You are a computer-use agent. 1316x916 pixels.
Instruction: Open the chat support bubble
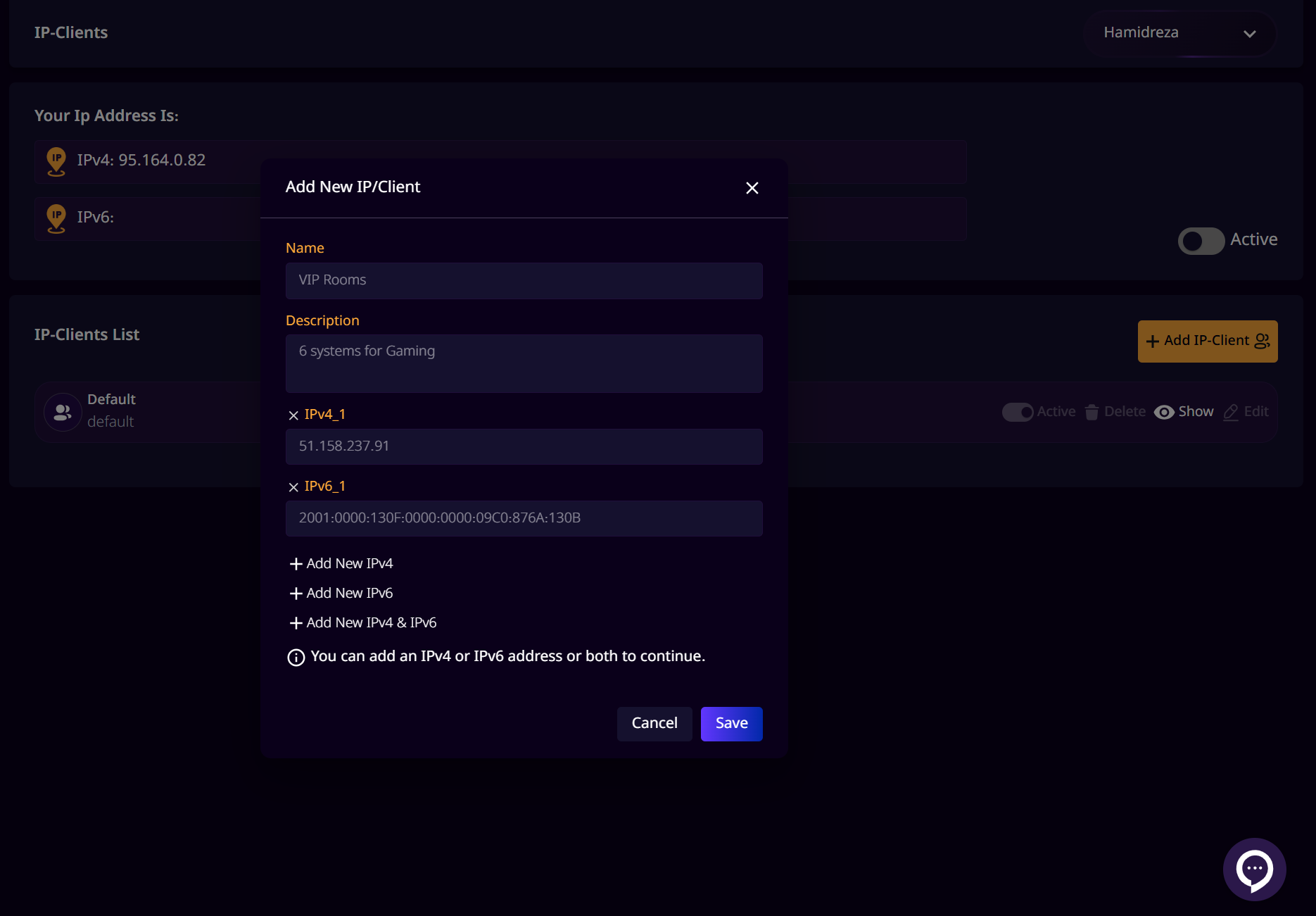tap(1254, 869)
